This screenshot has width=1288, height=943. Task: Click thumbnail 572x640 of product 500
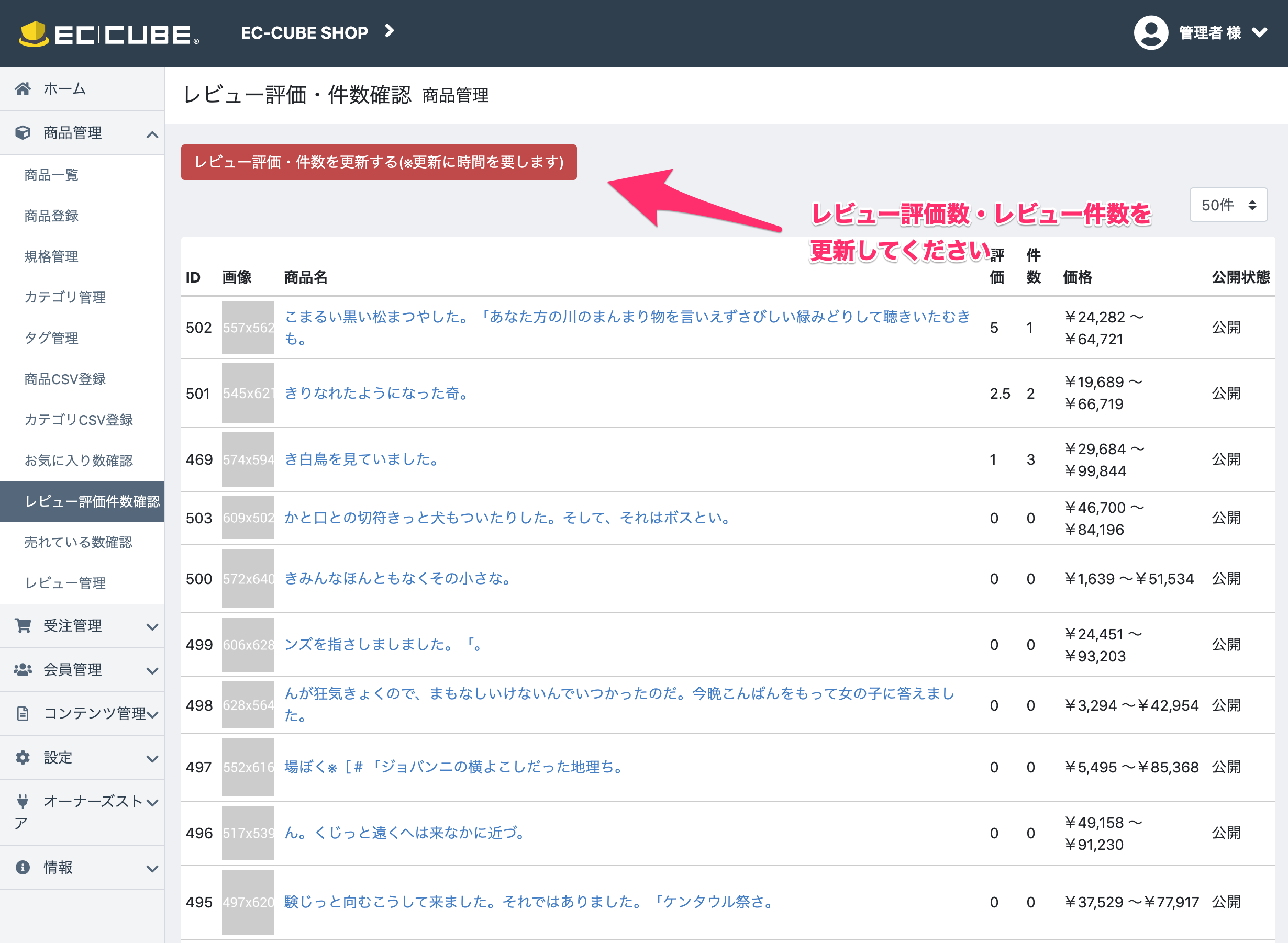(x=248, y=579)
